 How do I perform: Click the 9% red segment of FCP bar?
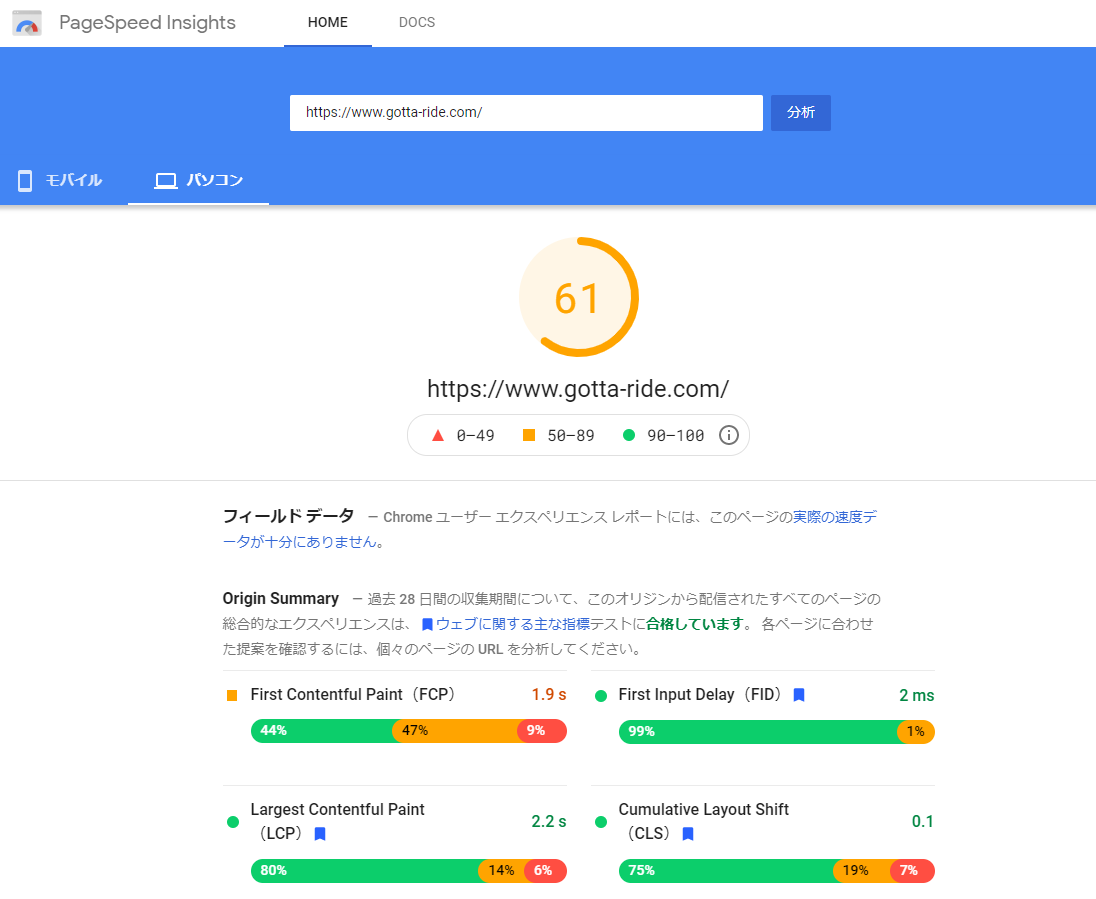point(542,731)
